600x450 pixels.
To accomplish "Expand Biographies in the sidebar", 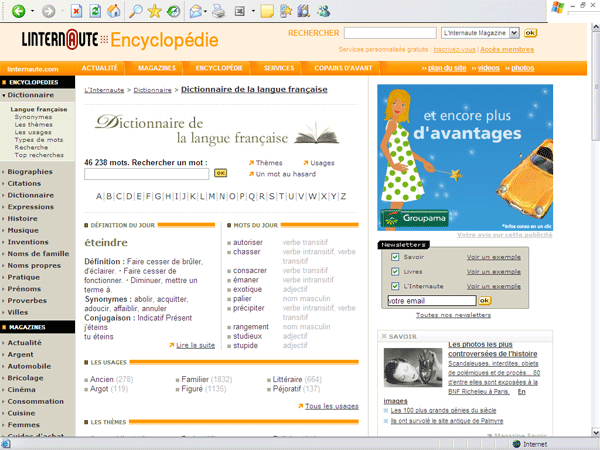I will point(30,172).
